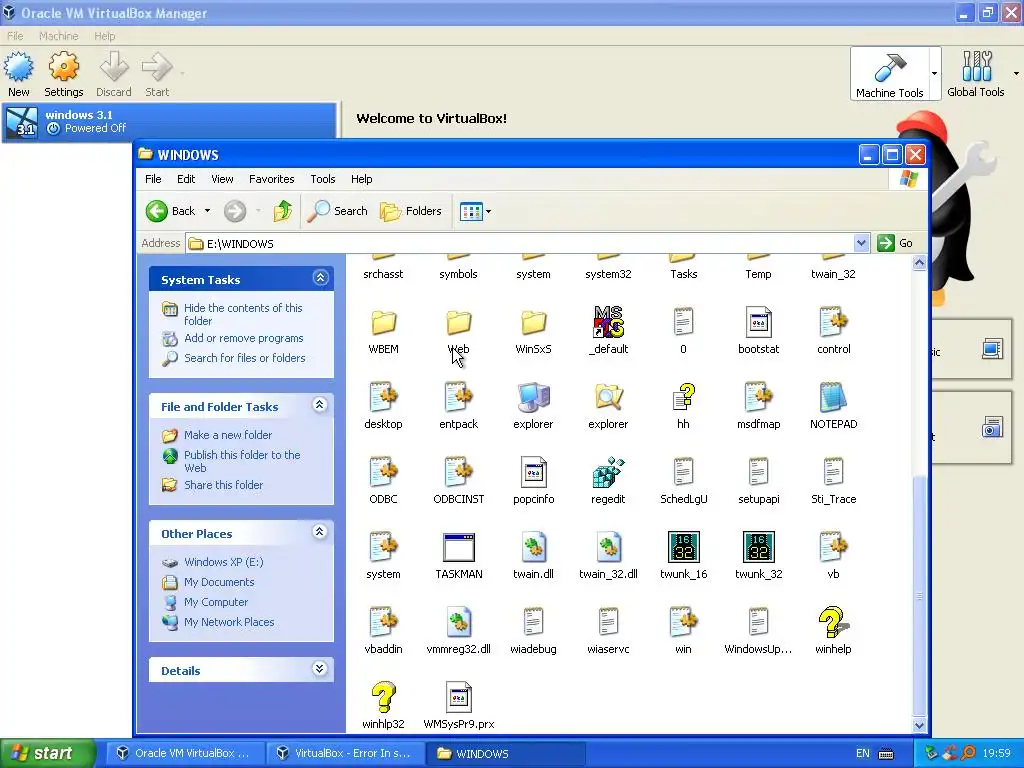Open the Tools menu
Screen dimensions: 1024x768
pyautogui.click(x=323, y=179)
